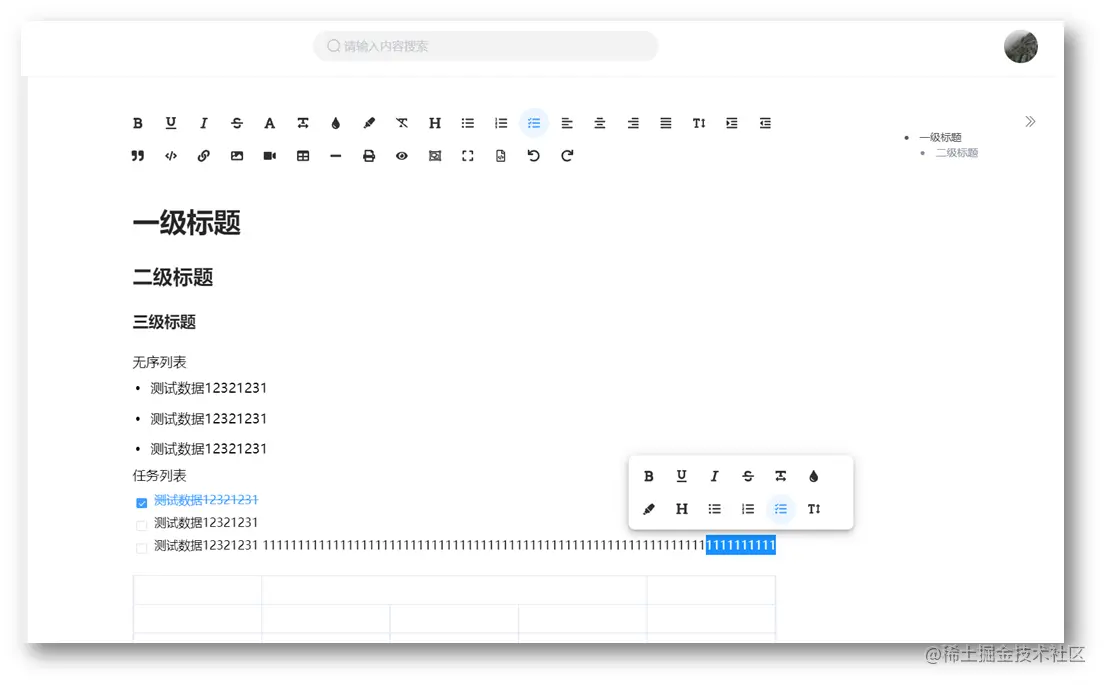Image resolution: width=1106 pixels, height=685 pixels.
Task: Apply bullet list from floating bubble menu
Action: coord(715,509)
